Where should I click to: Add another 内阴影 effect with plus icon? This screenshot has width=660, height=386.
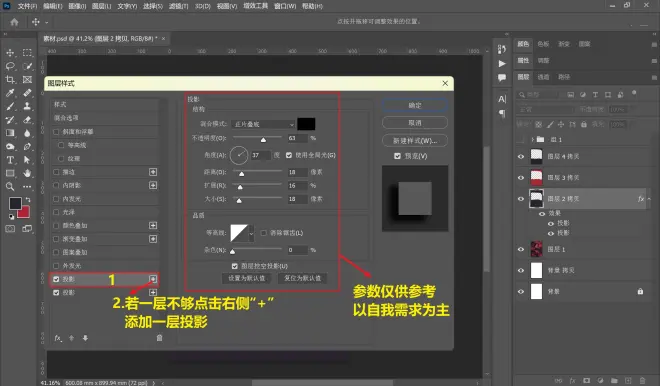point(153,185)
